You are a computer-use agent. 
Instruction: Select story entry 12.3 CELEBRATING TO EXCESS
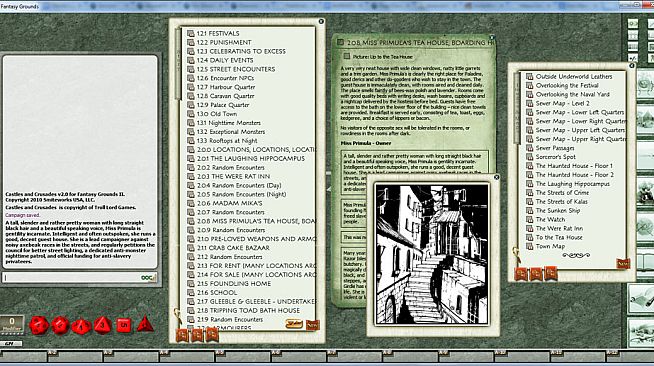(241, 51)
